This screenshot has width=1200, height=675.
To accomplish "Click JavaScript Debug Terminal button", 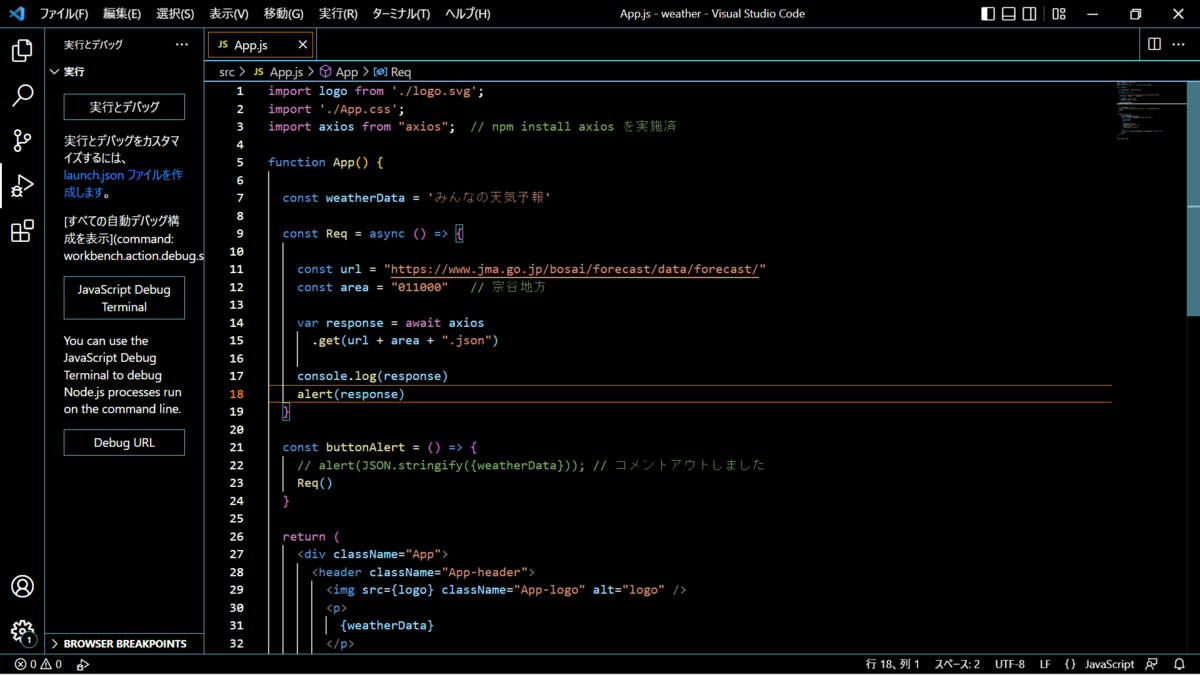I will click(x=124, y=298).
